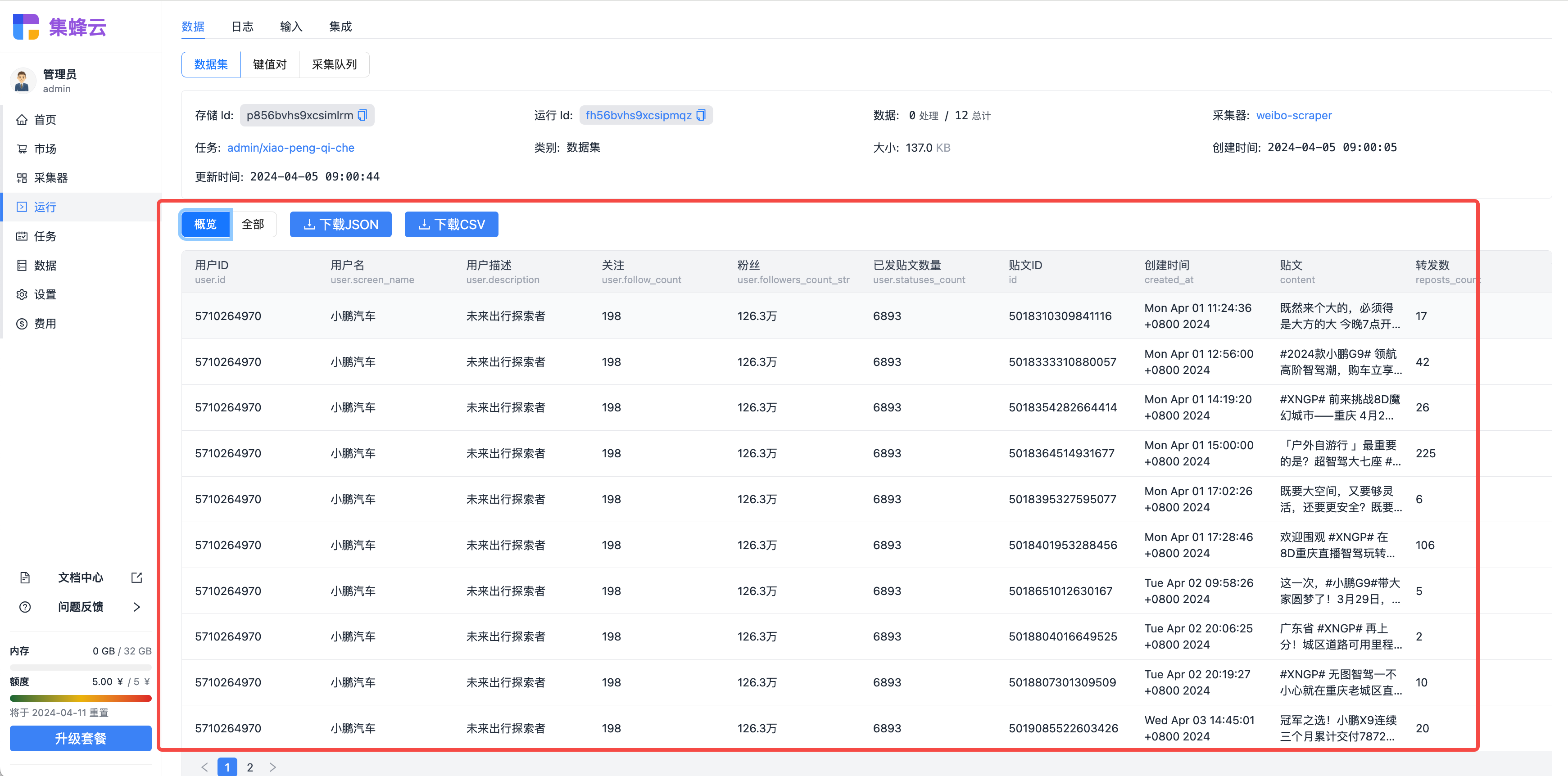Click the play icon beside 运行
Image resolution: width=1568 pixels, height=776 pixels.
point(22,207)
